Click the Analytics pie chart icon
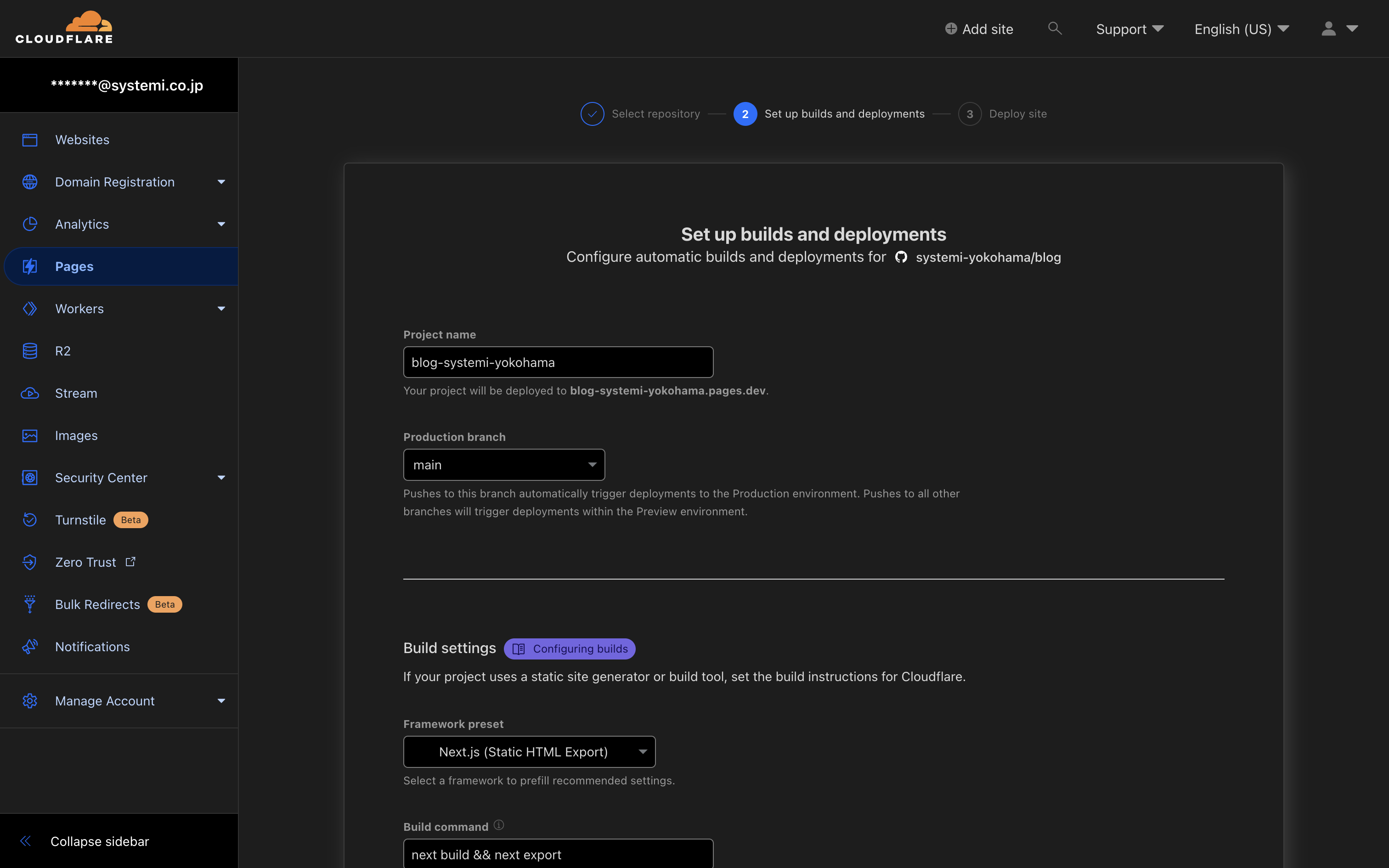The height and width of the screenshot is (868, 1389). coord(30,224)
